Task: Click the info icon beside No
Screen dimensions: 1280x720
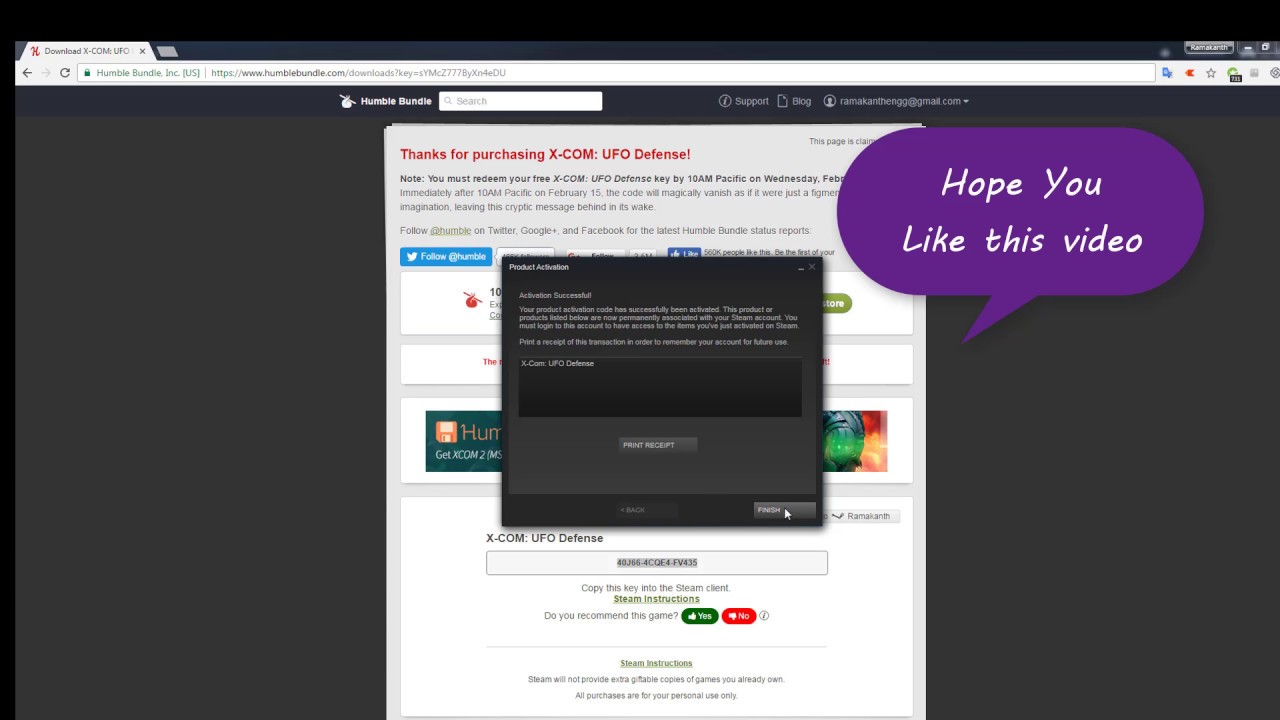Action: pos(764,616)
